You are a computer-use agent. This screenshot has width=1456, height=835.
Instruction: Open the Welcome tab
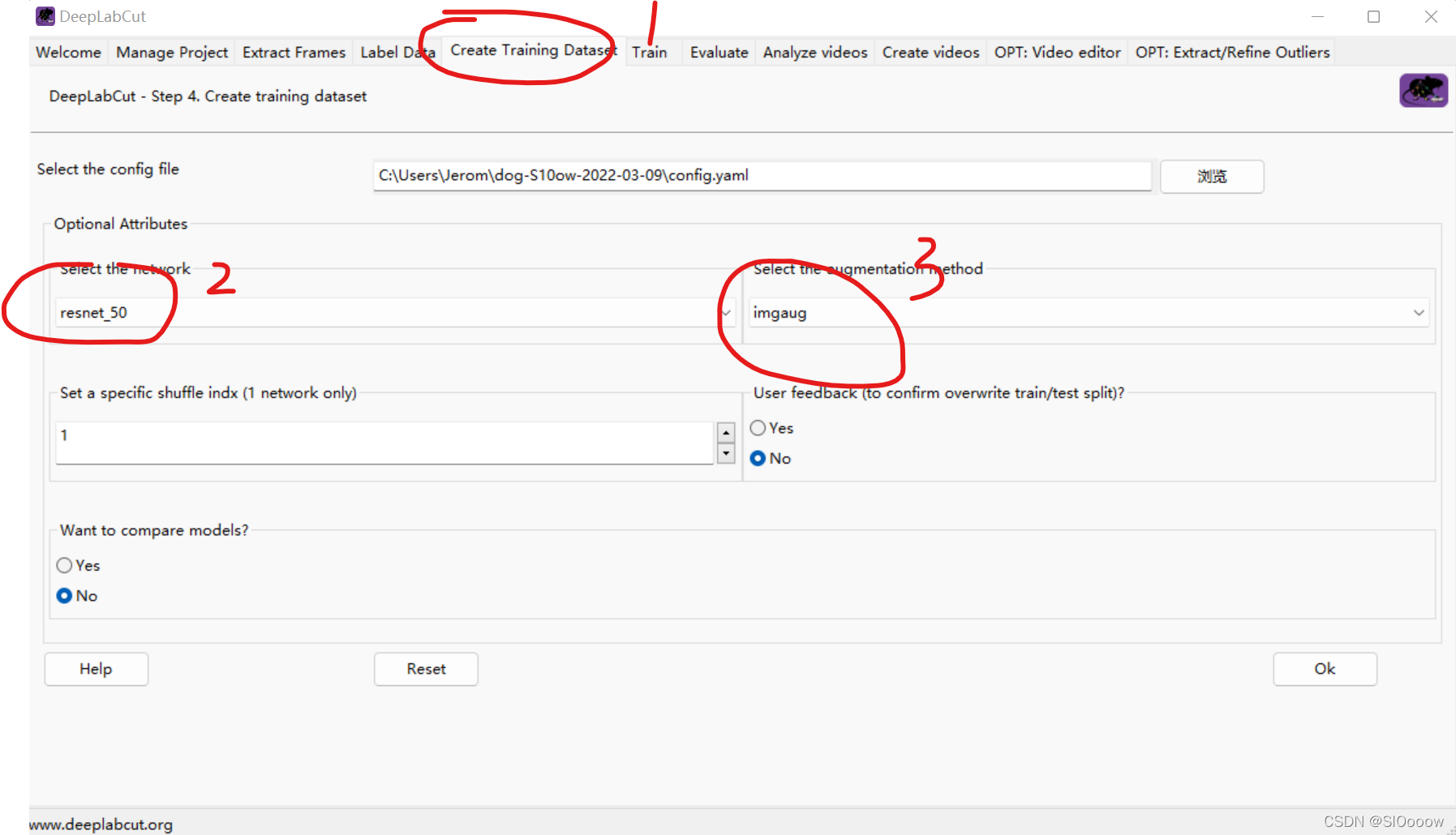[x=69, y=52]
